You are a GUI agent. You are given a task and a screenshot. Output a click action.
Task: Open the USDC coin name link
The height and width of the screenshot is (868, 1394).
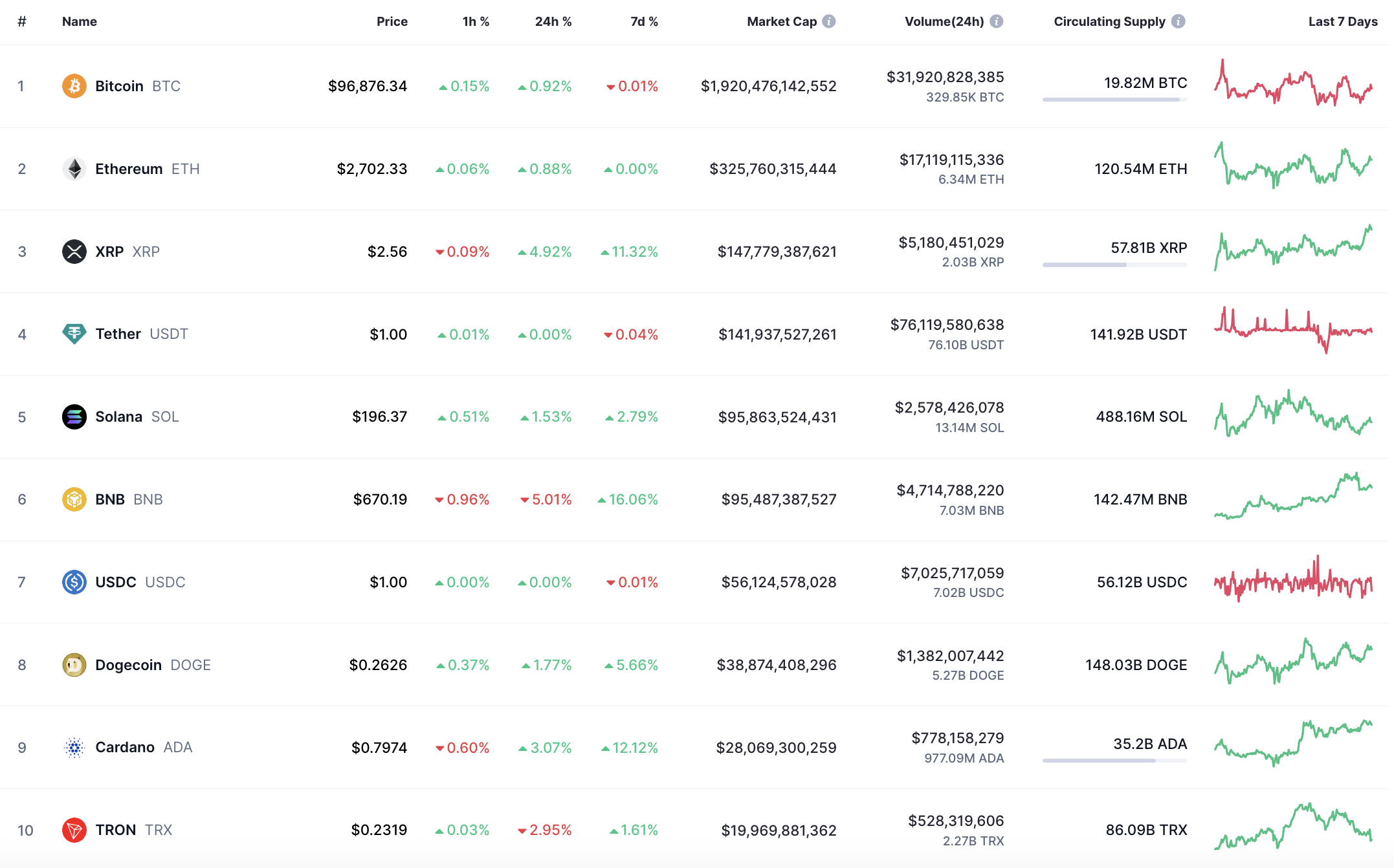tap(116, 582)
